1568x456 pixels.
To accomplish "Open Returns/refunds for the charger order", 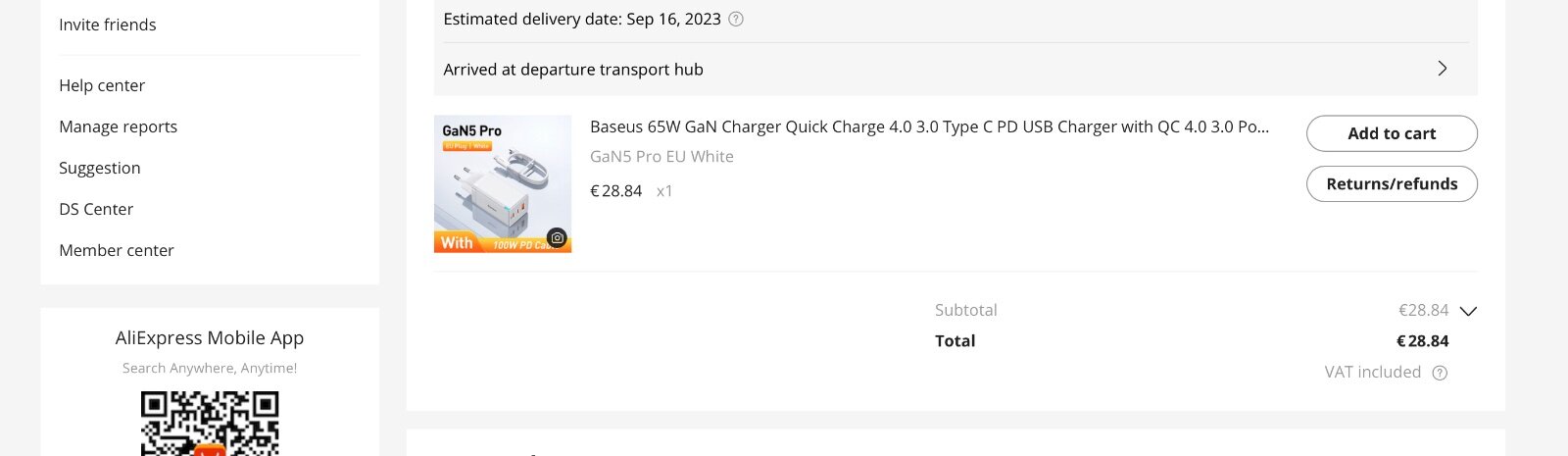I will 1392,184.
